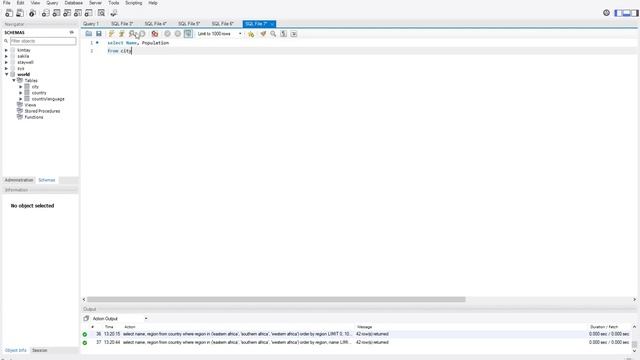
Task: Click the create new stored procedure icon
Action: pyautogui.click(x=78, y=13)
